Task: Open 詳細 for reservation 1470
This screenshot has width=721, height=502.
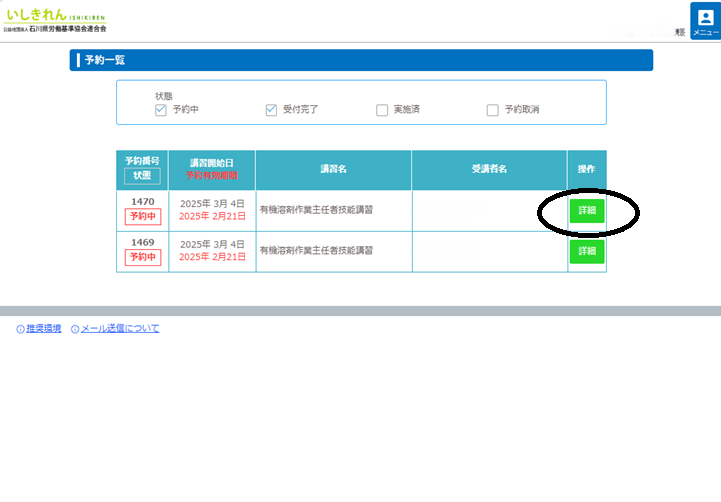Action: coord(587,211)
